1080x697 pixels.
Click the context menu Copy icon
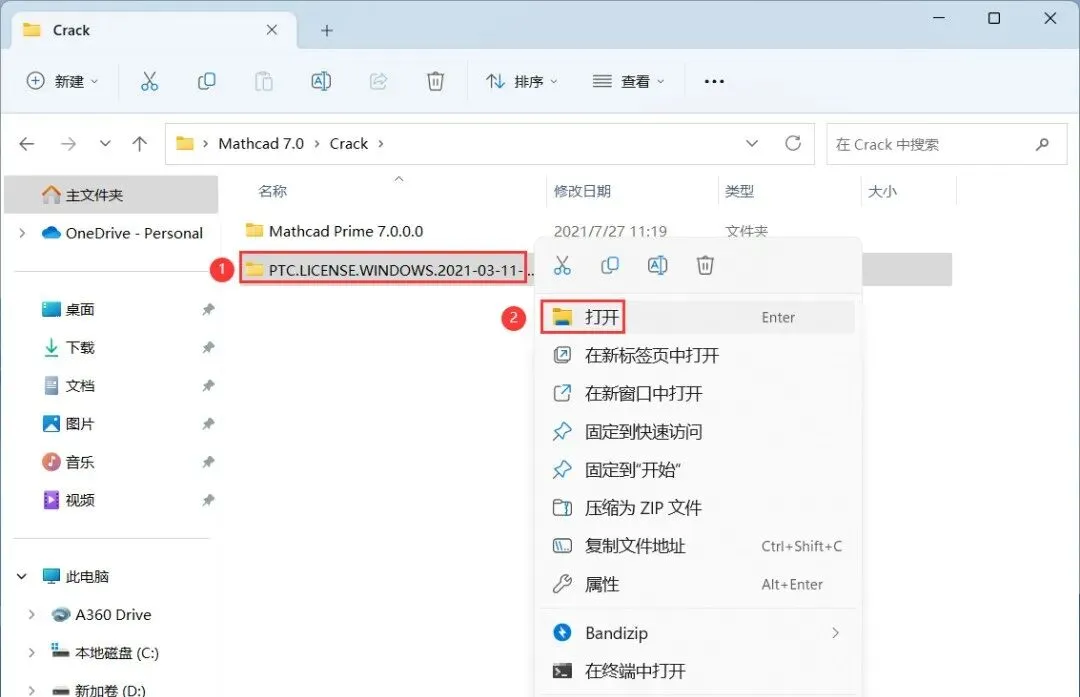tap(610, 265)
